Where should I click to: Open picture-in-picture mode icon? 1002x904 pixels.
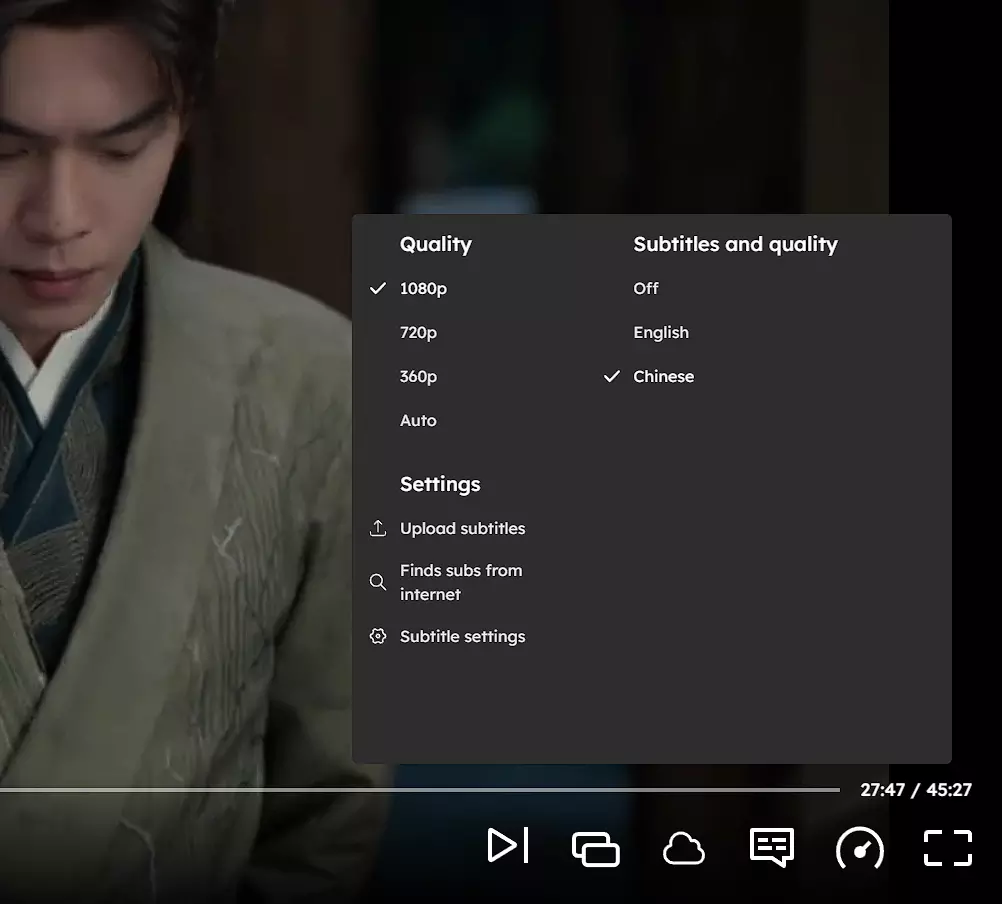[x=595, y=848]
